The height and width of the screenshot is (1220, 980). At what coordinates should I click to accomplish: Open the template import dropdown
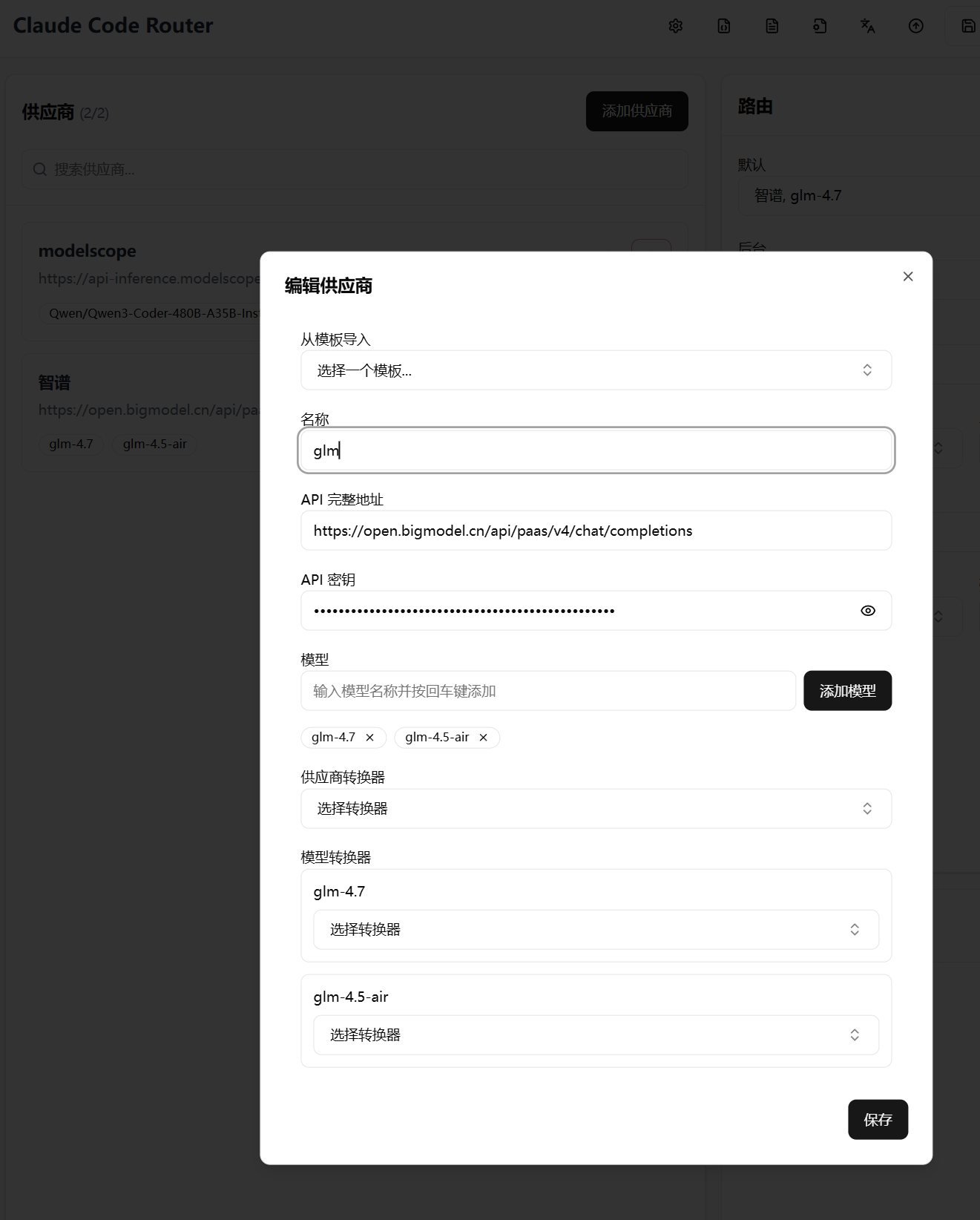596,370
